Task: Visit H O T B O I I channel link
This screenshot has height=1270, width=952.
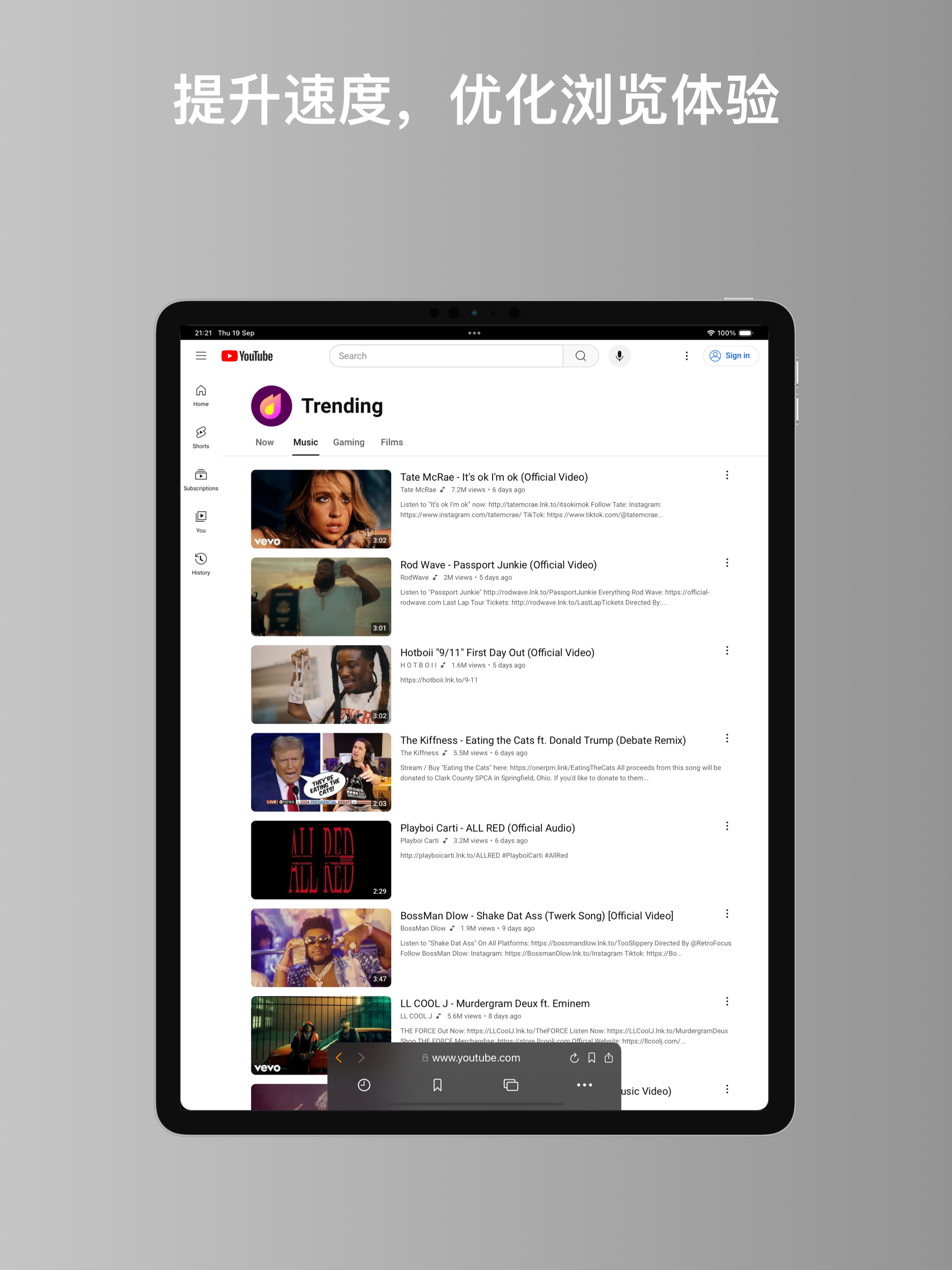Action: (x=418, y=666)
